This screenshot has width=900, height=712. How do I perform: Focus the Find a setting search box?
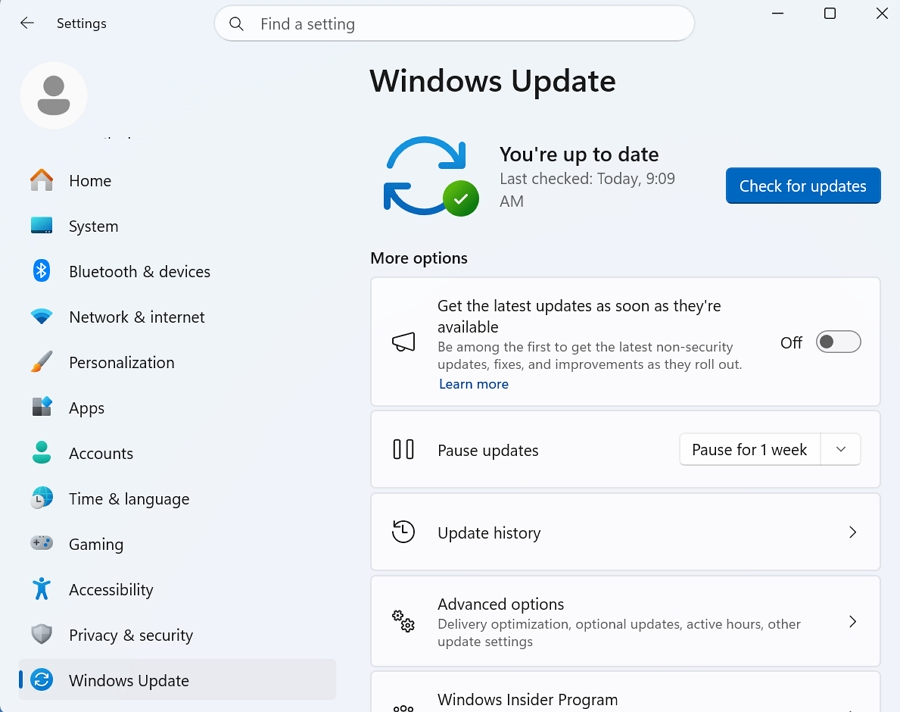click(x=455, y=24)
